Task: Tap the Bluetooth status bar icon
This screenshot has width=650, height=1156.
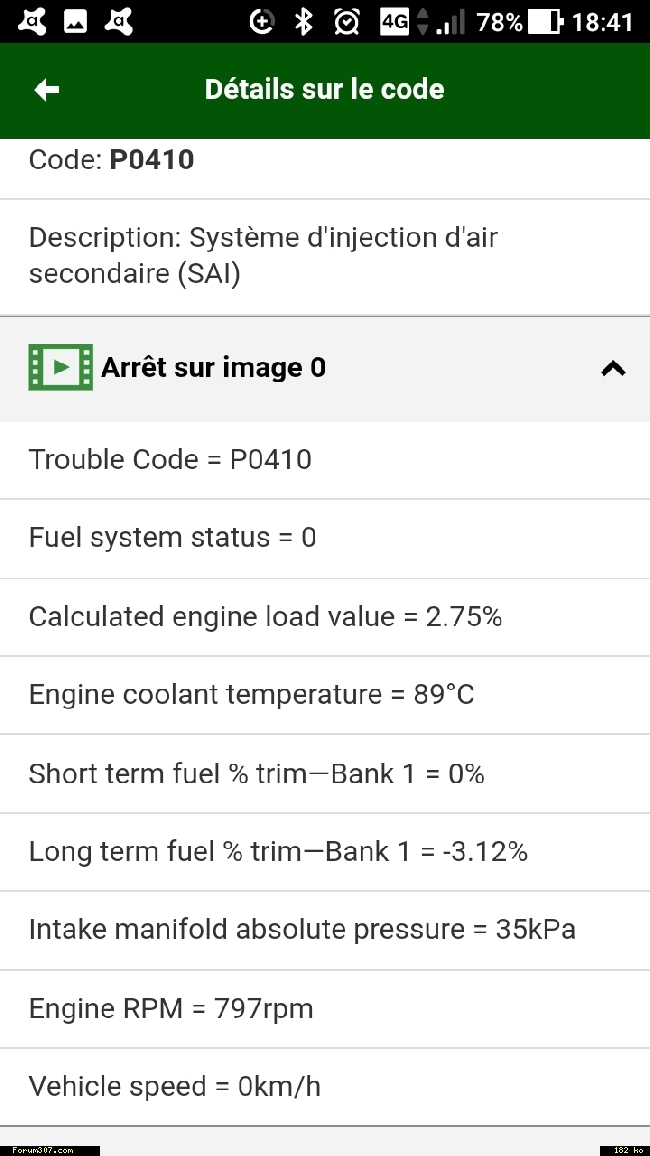Action: point(303,21)
